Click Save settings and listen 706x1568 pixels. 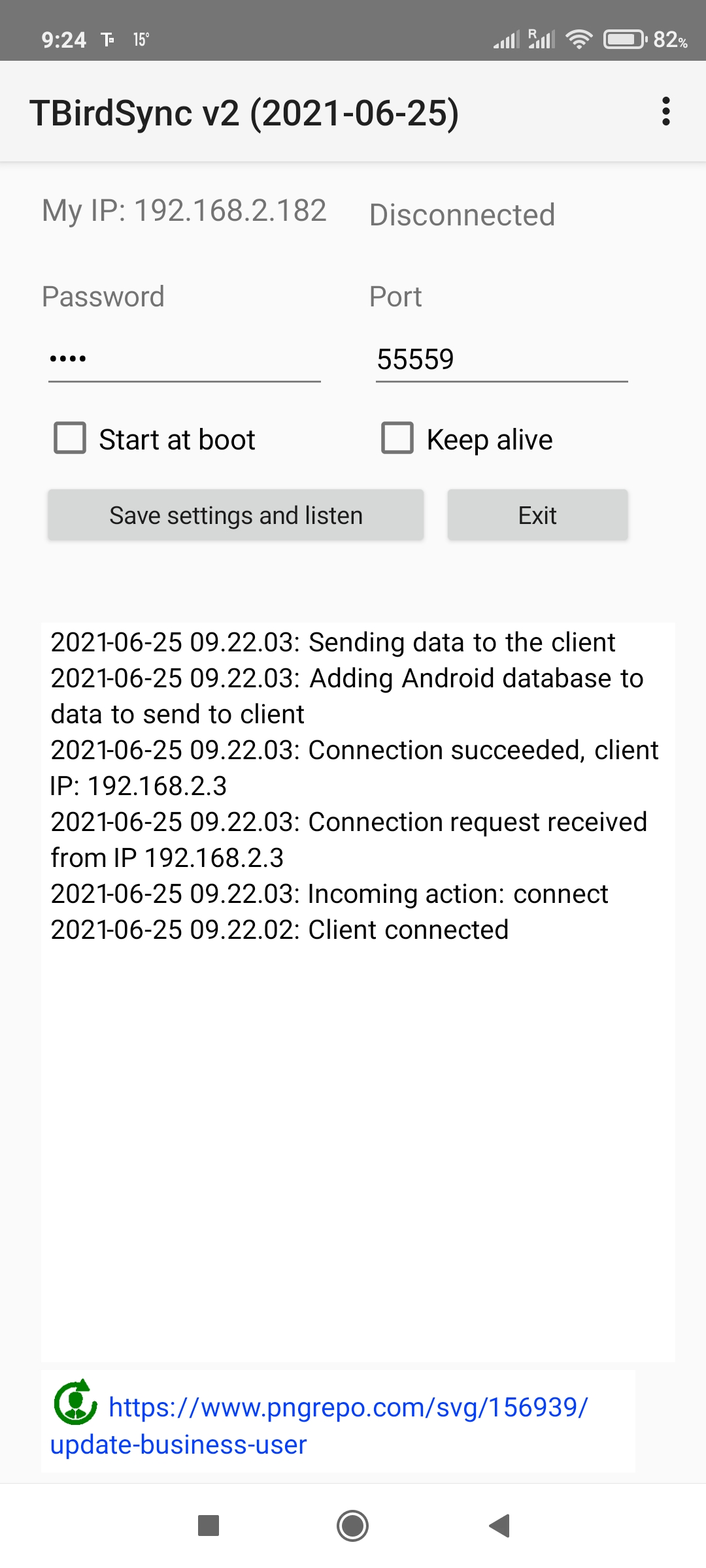(236, 515)
